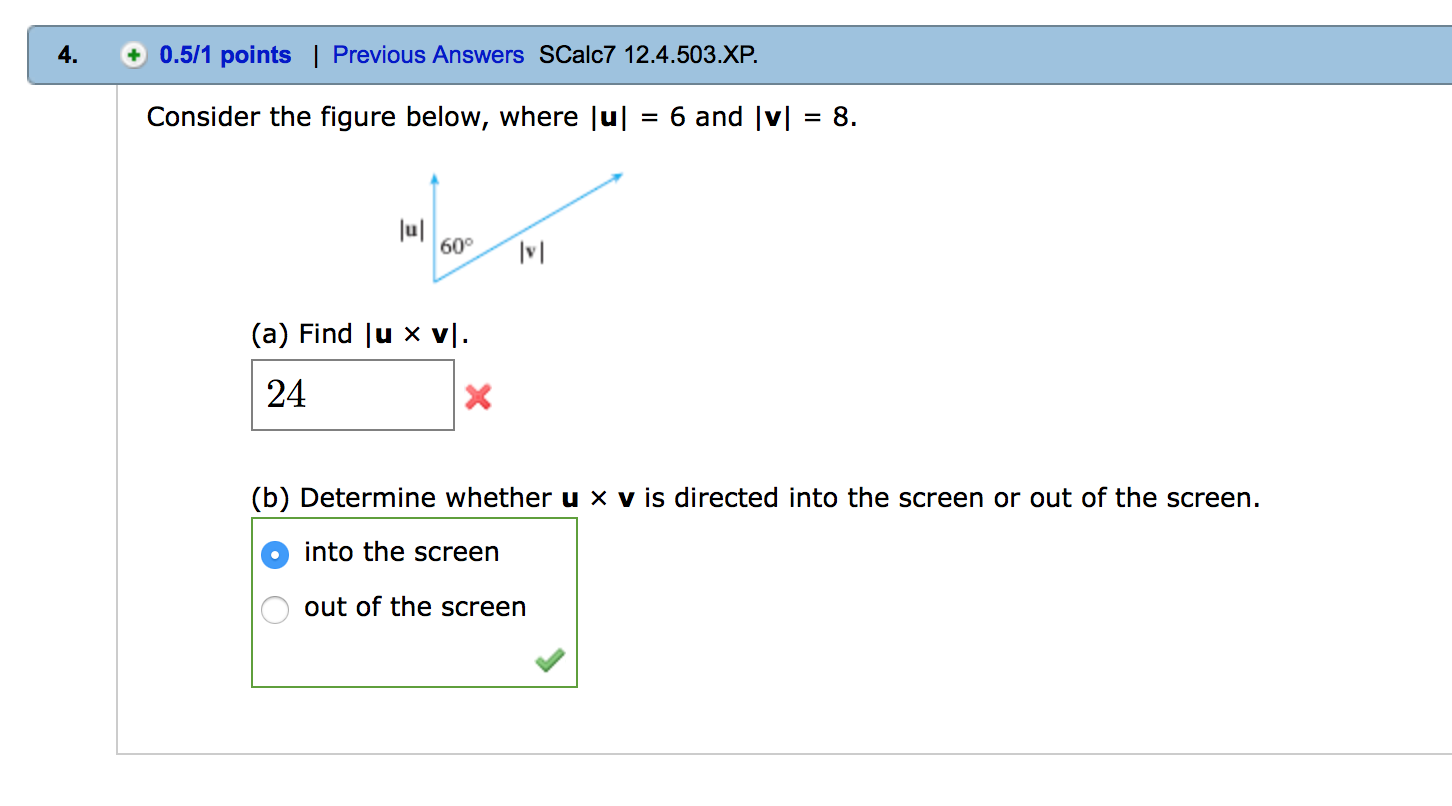Click the |u| label in the figure
The width and height of the screenshot is (1452, 806).
click(411, 229)
